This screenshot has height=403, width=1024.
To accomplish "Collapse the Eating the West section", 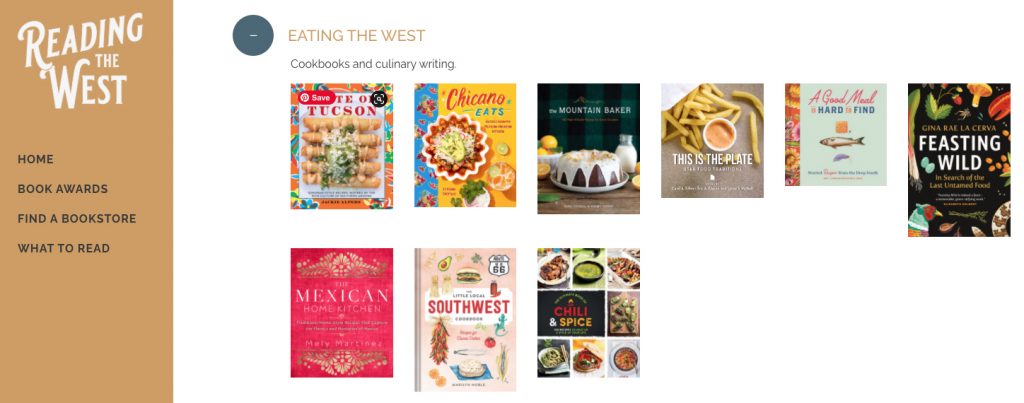I will pos(253,35).
